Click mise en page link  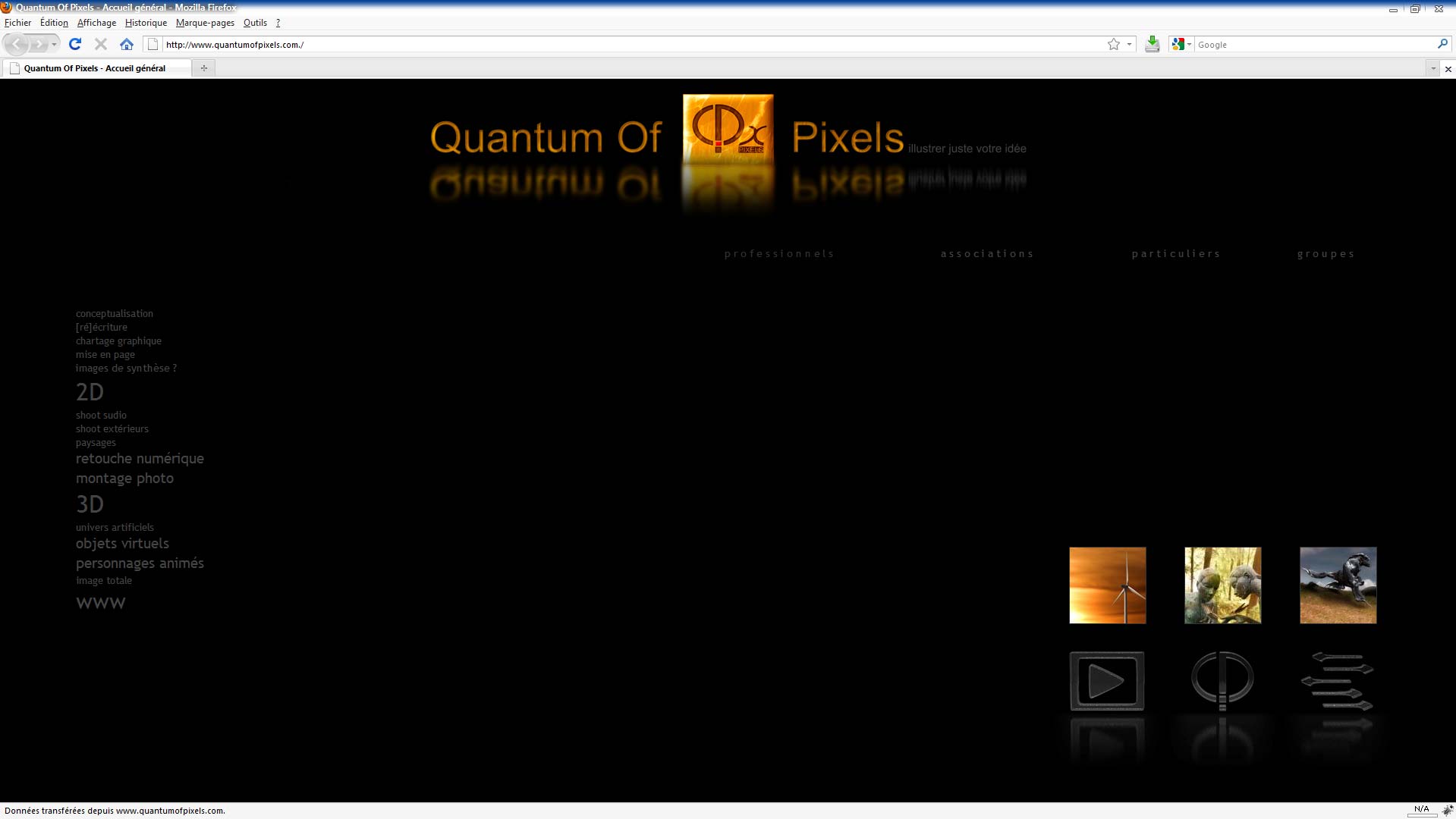click(x=105, y=354)
